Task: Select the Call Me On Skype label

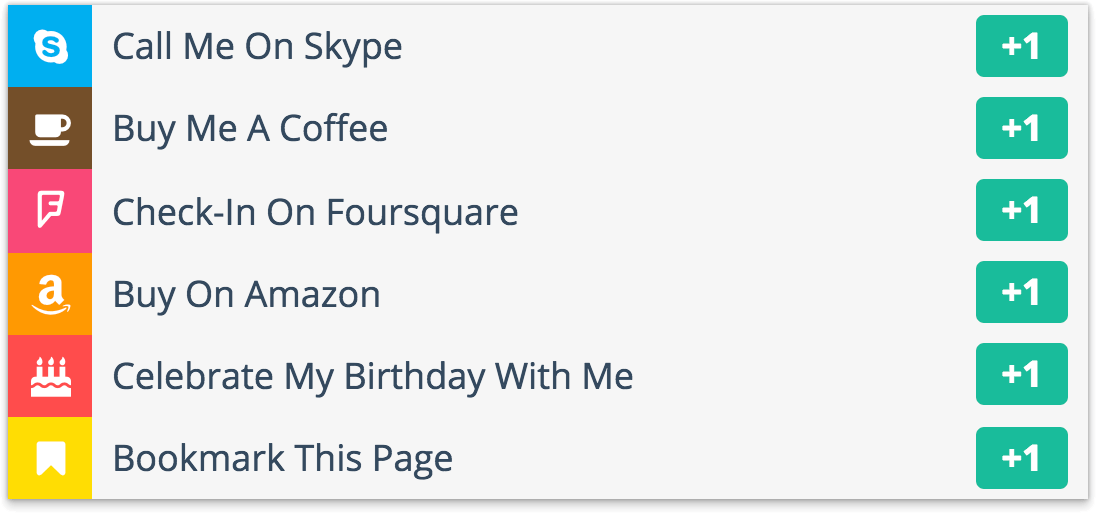Action: [257, 48]
